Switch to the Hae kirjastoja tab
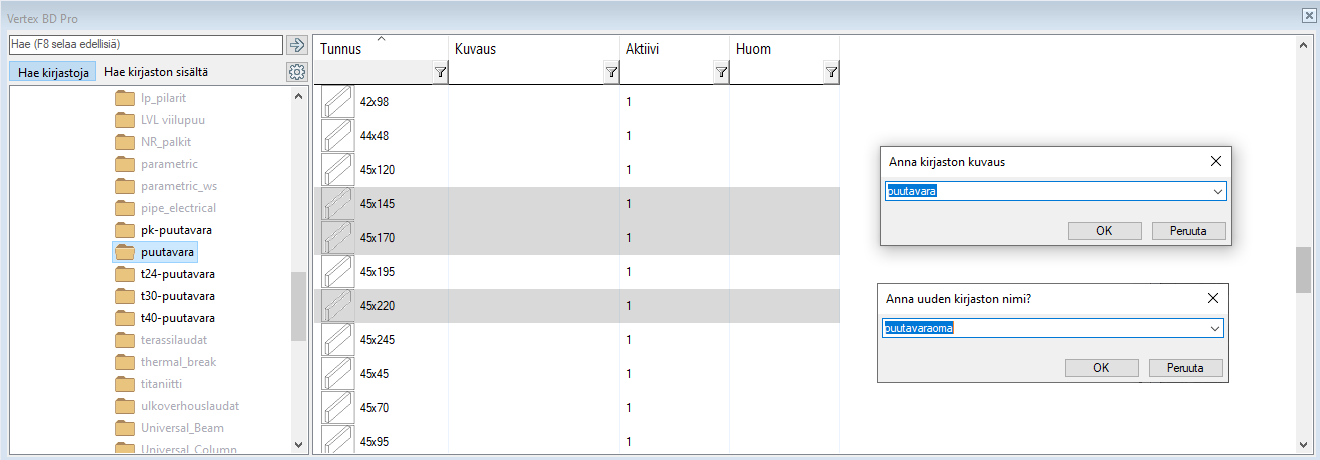1320x460 pixels. pos(55,72)
